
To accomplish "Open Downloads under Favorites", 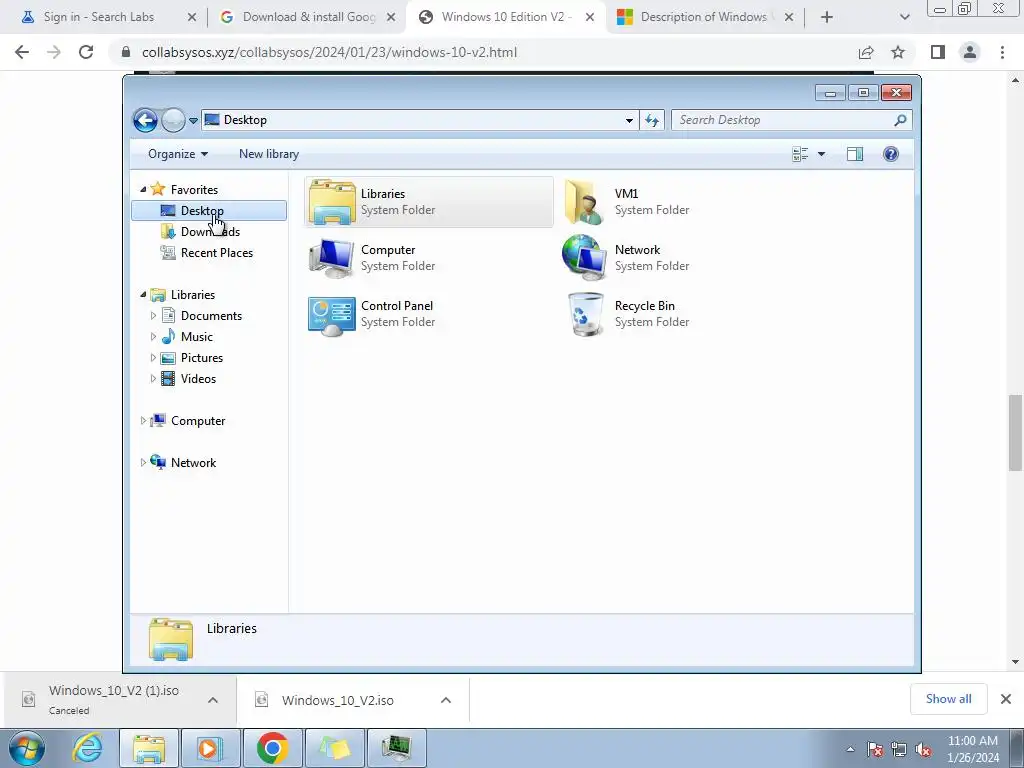I will pyautogui.click(x=210, y=232).
